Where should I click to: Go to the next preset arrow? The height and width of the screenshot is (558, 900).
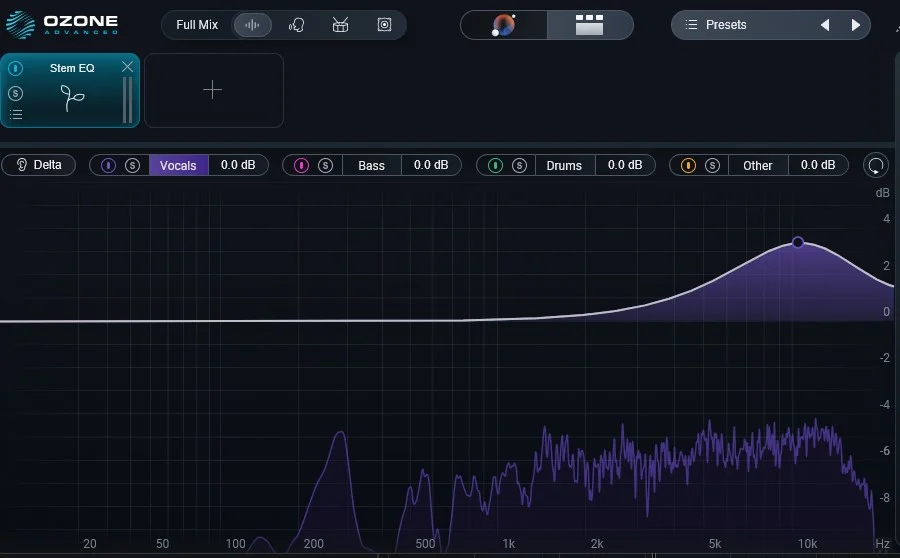click(x=855, y=25)
